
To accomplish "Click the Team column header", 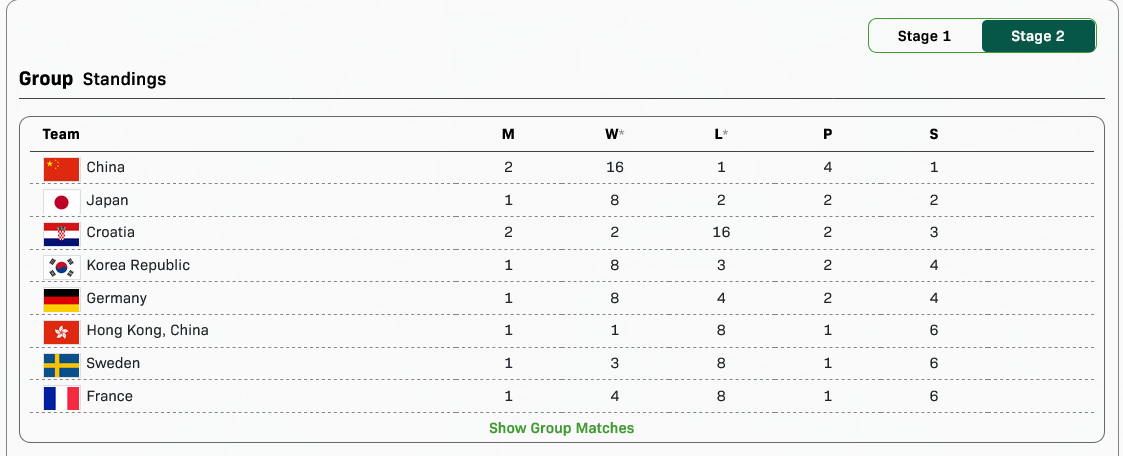I will 61,134.
